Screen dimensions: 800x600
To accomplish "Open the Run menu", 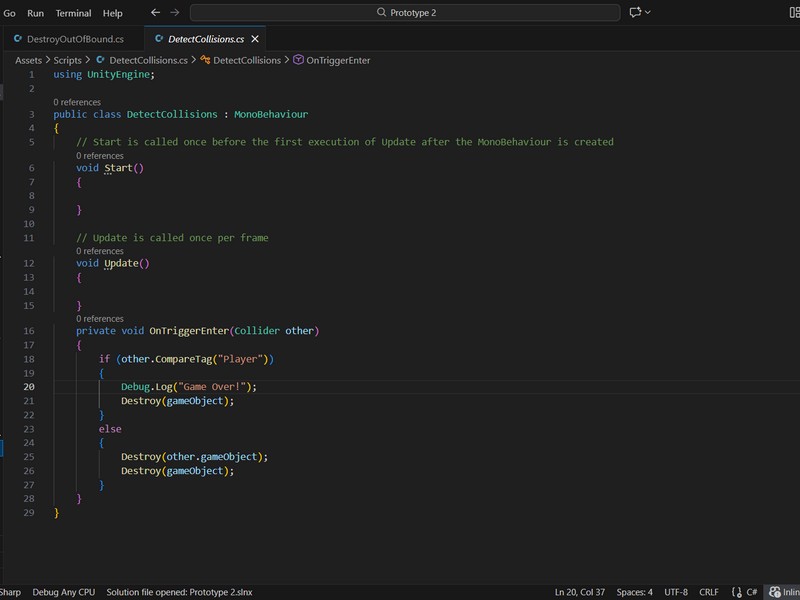I will (35, 13).
